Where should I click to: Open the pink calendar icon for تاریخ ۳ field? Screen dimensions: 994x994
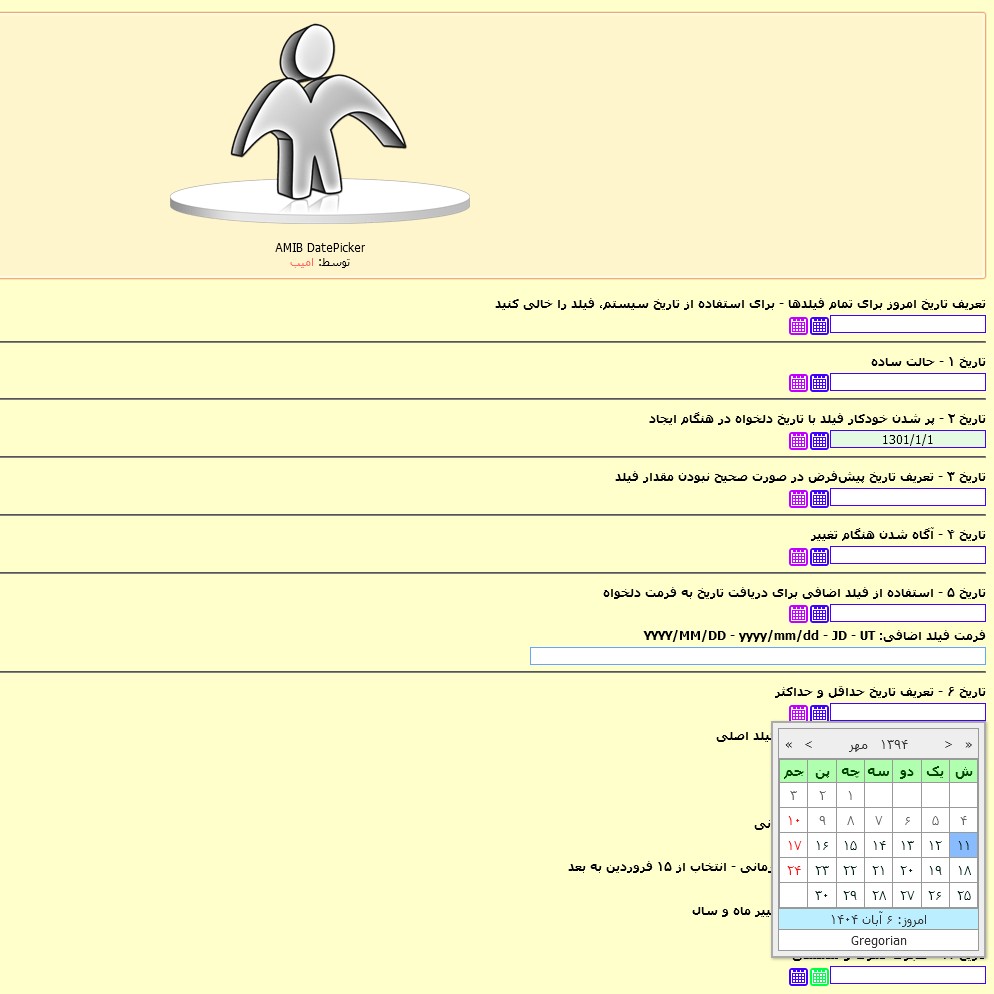[x=798, y=498]
